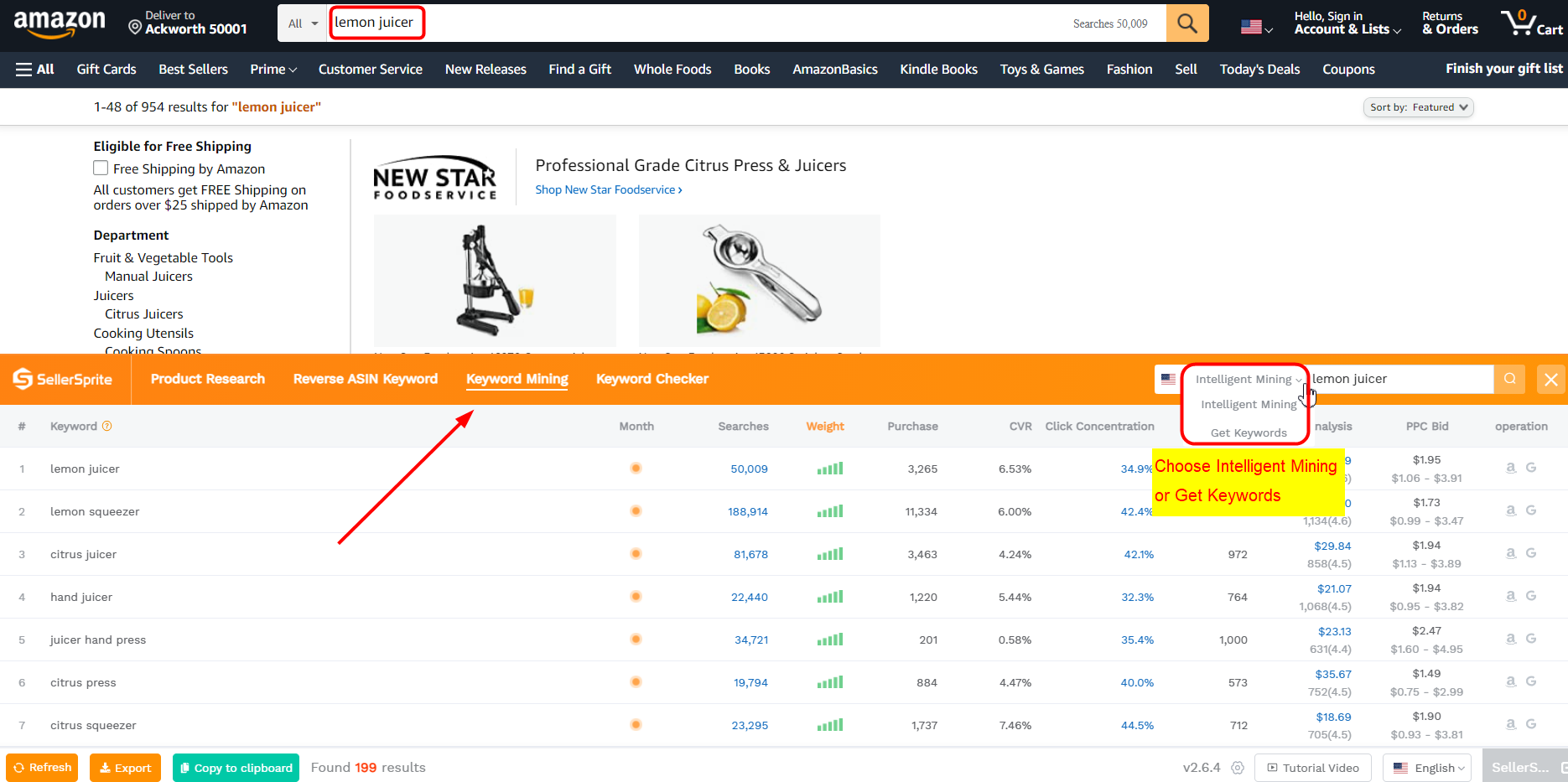Open the Prime dropdown menu
Screen dimensions: 1568x782
pos(273,70)
